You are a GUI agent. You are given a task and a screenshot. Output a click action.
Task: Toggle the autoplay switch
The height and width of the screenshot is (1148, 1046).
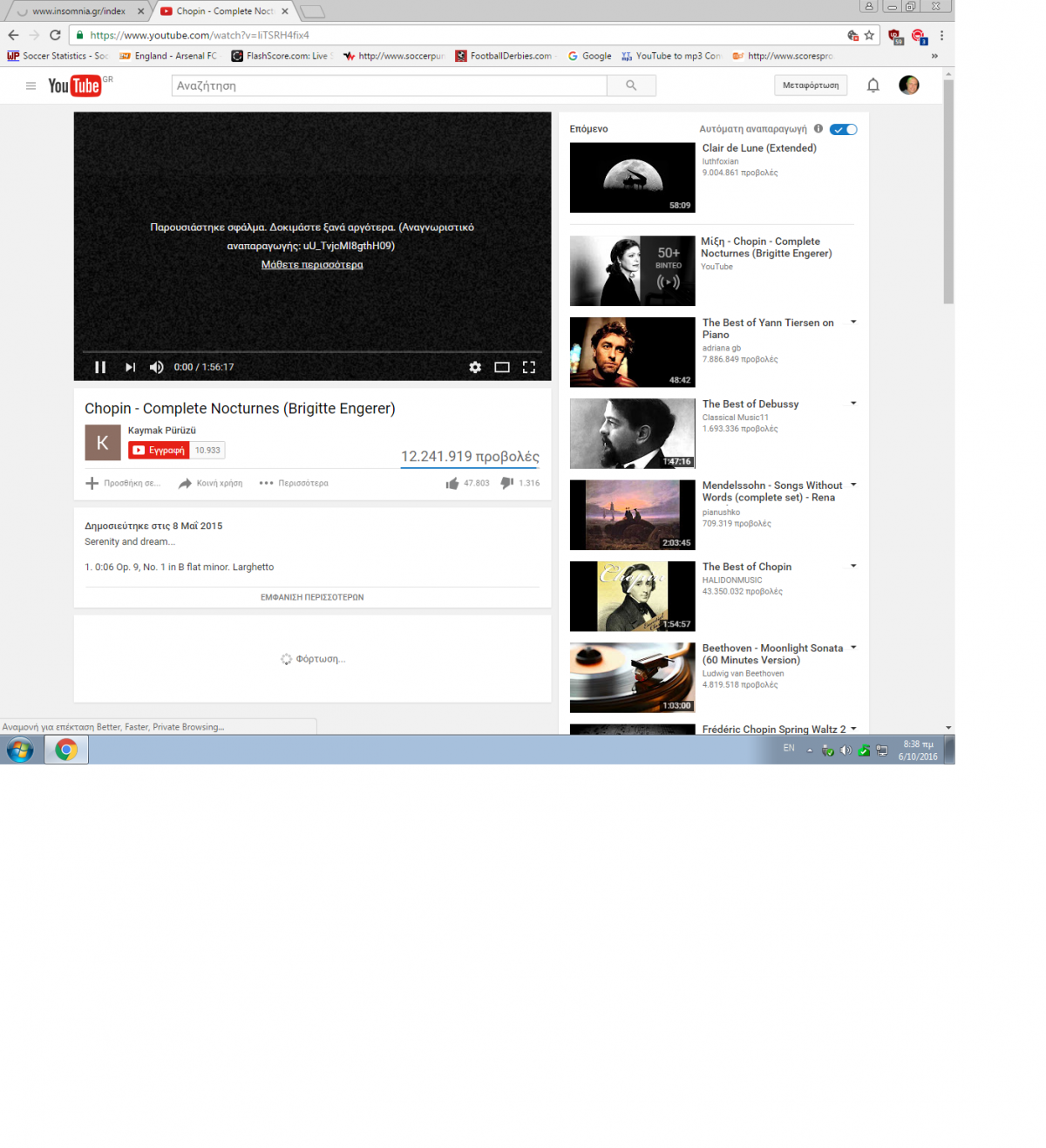844,129
